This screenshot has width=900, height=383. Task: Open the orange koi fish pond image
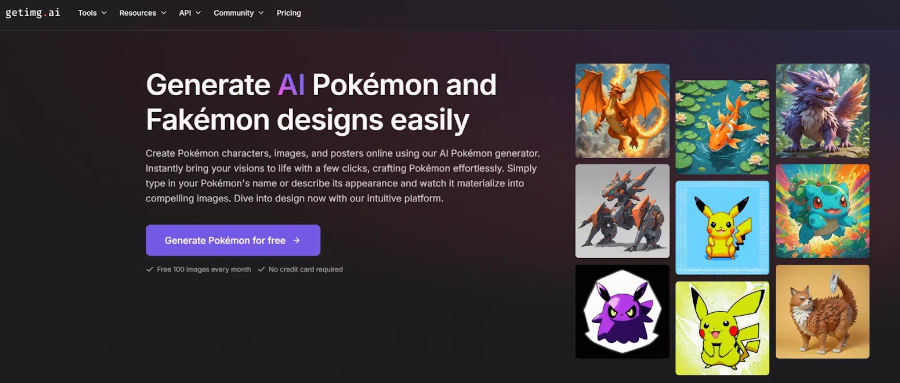[722, 127]
